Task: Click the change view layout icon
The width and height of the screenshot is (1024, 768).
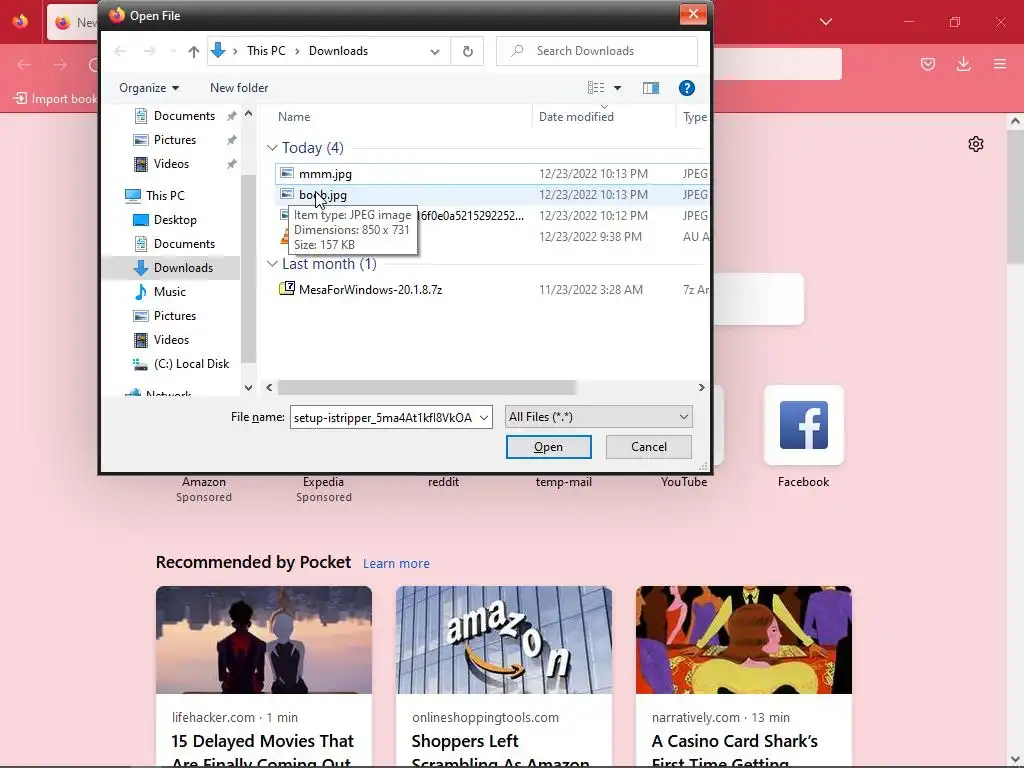Action: [x=596, y=88]
